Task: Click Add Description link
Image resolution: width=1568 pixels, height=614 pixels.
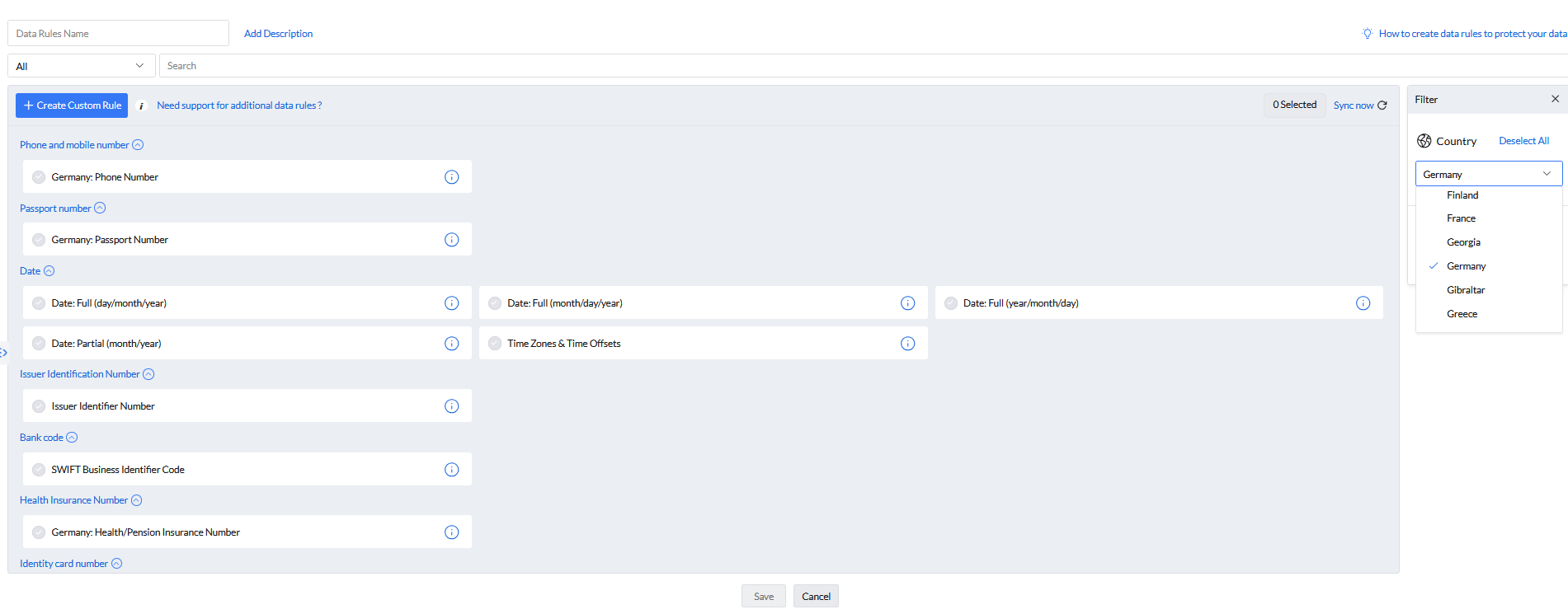Action: pyautogui.click(x=278, y=34)
